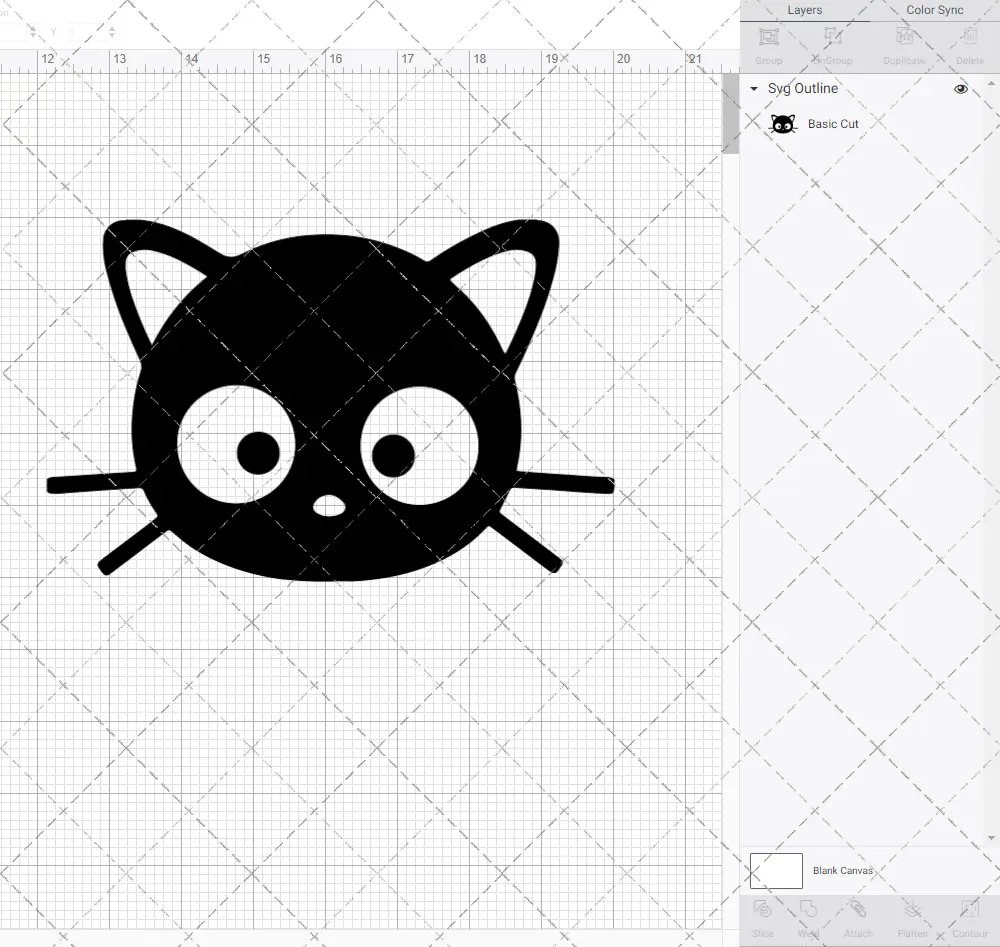1000x947 pixels.
Task: Toggle visibility of the Svg Outline layer
Action: [960, 88]
